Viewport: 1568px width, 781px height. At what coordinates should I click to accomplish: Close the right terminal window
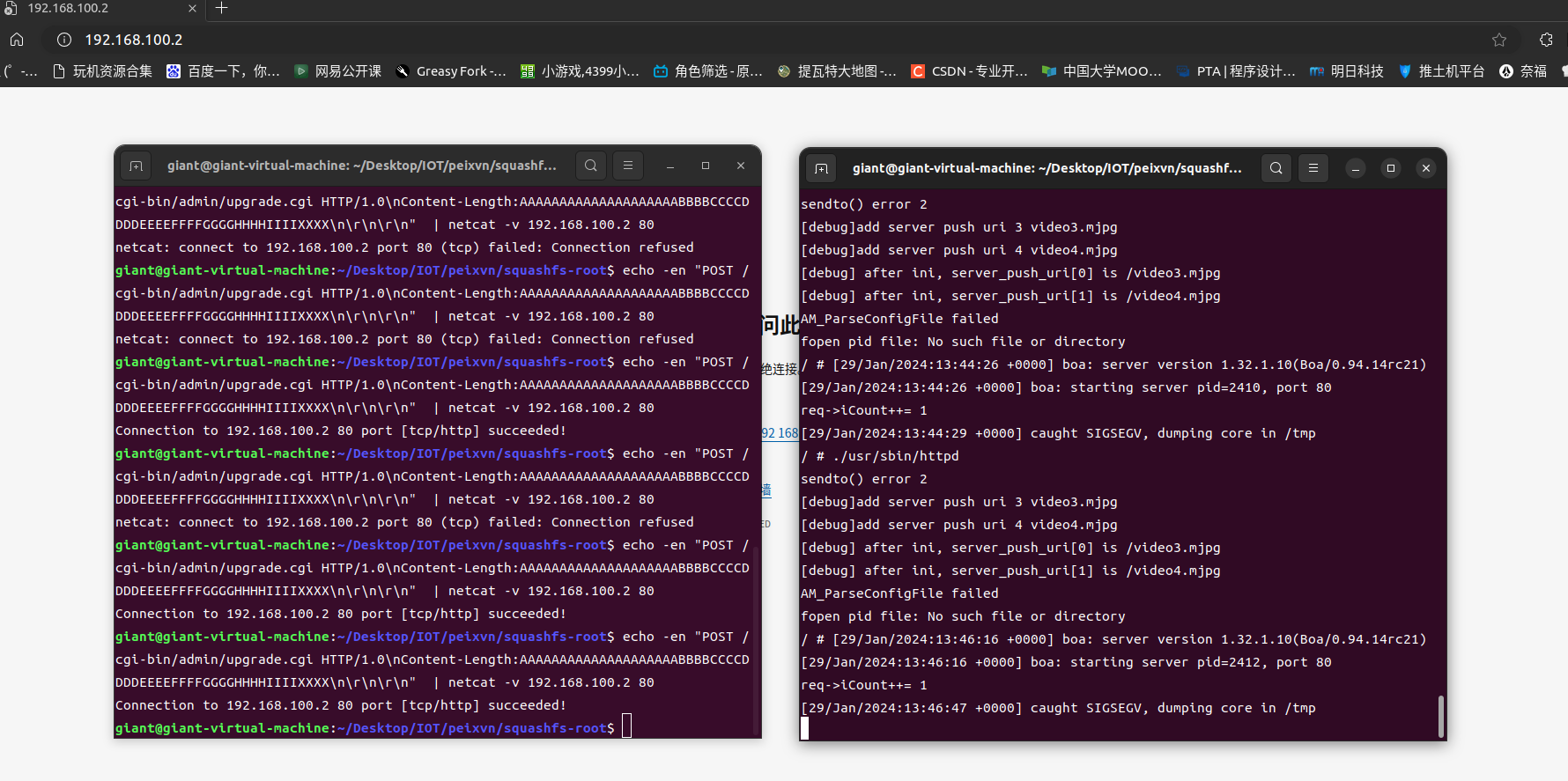pos(1426,168)
